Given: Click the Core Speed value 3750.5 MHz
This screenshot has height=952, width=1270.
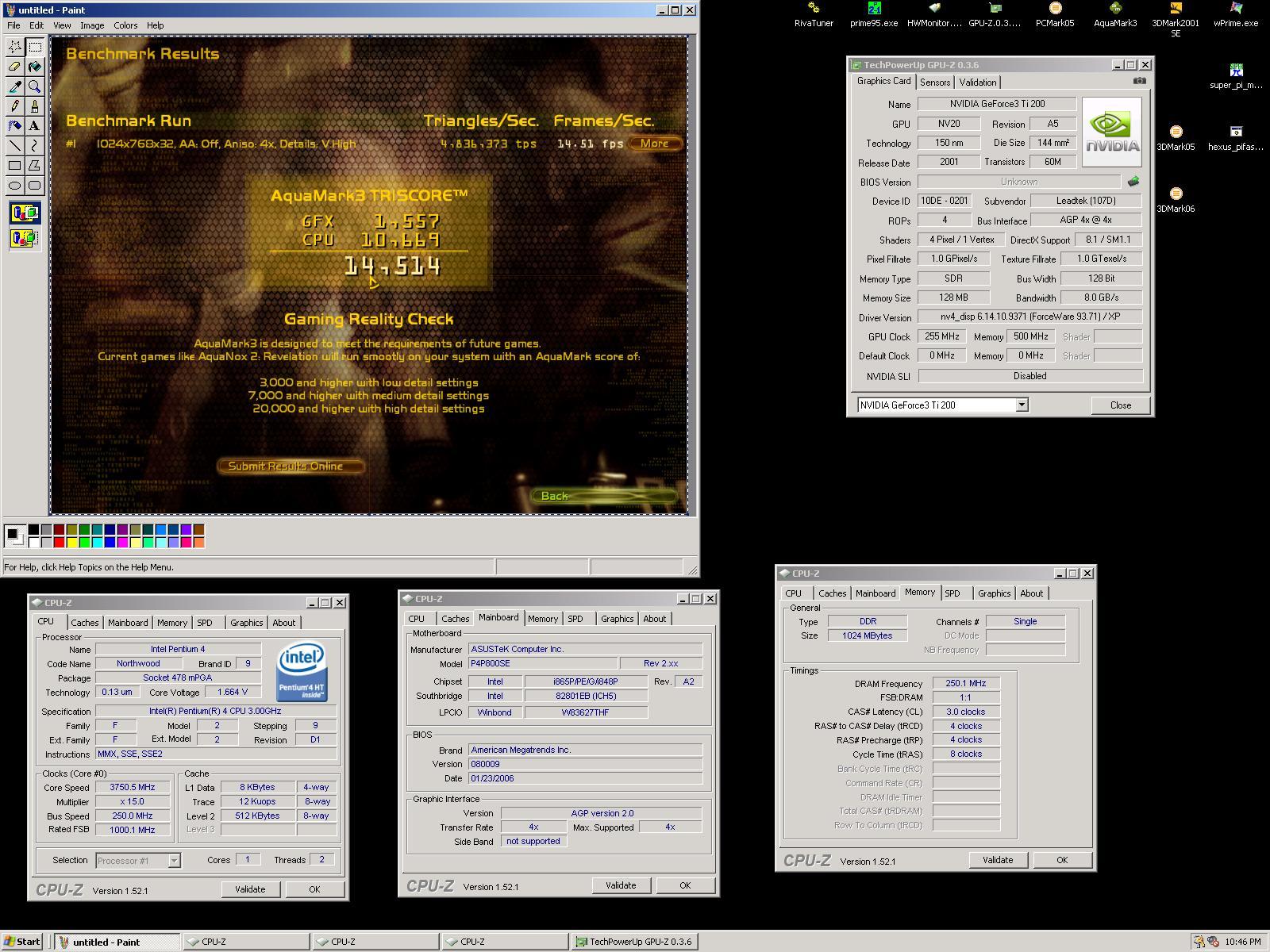Looking at the screenshot, I should tap(133, 788).
